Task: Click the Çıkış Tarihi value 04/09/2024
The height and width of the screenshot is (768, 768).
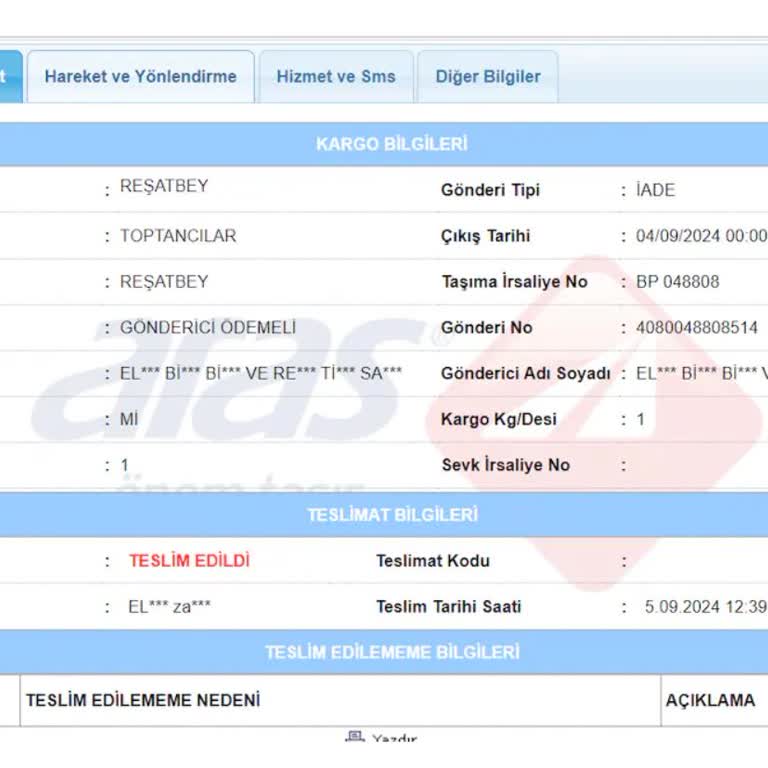Action: (x=701, y=236)
